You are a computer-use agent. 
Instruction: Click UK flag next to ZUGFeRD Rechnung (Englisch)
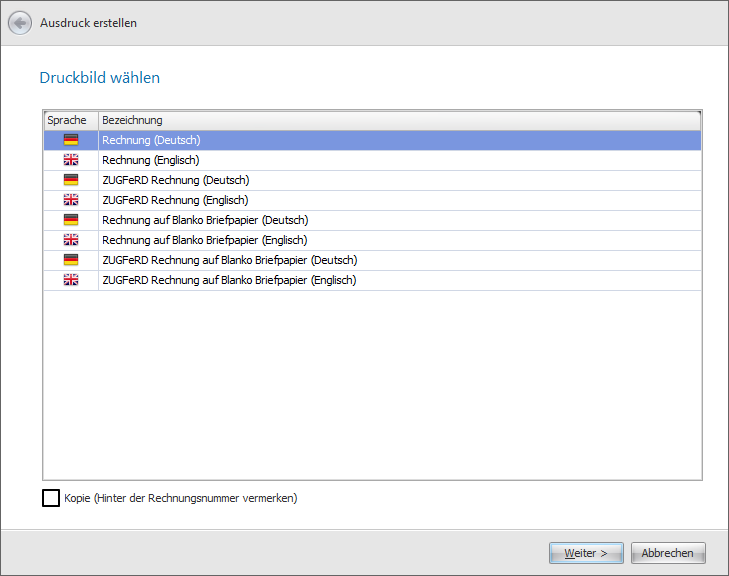point(71,200)
